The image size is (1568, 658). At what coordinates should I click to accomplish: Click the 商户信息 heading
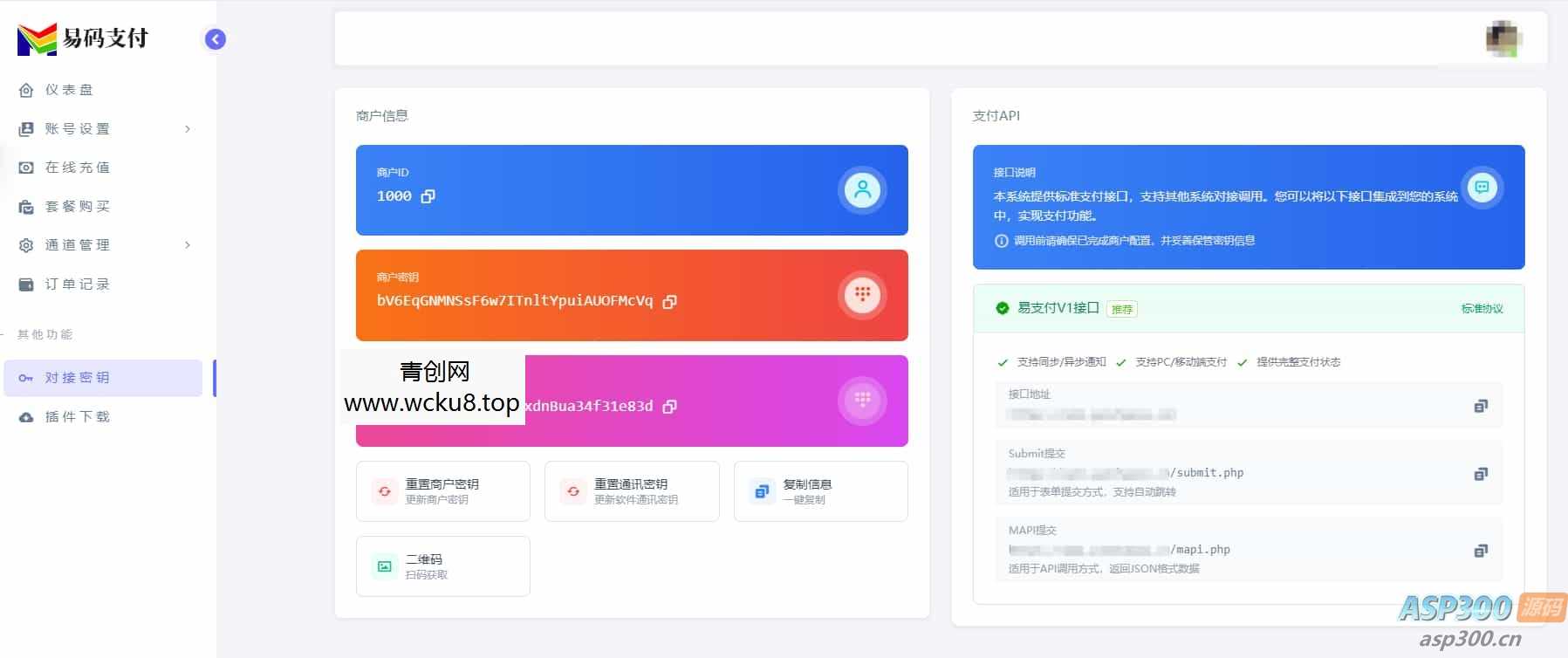382,115
